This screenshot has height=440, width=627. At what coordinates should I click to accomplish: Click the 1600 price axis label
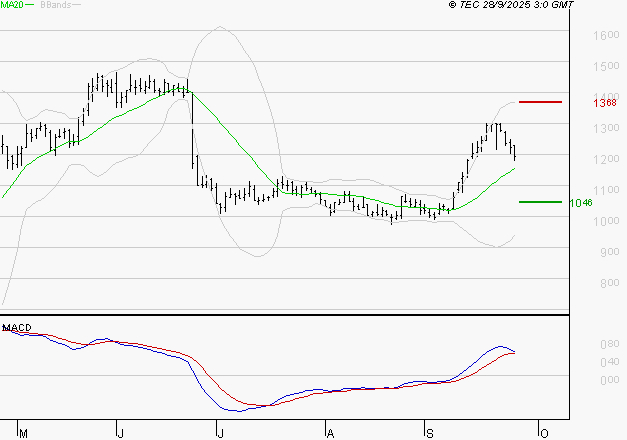click(x=606, y=35)
